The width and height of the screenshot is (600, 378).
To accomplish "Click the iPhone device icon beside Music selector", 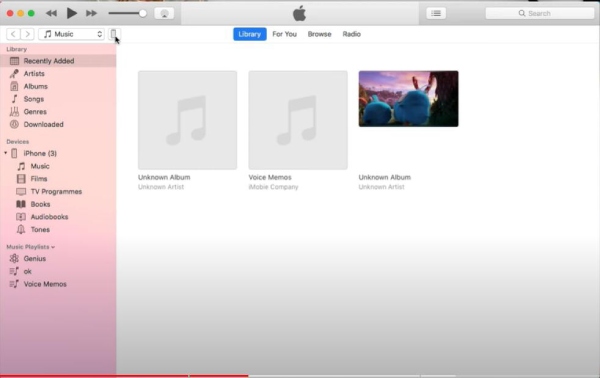I will click(114, 34).
